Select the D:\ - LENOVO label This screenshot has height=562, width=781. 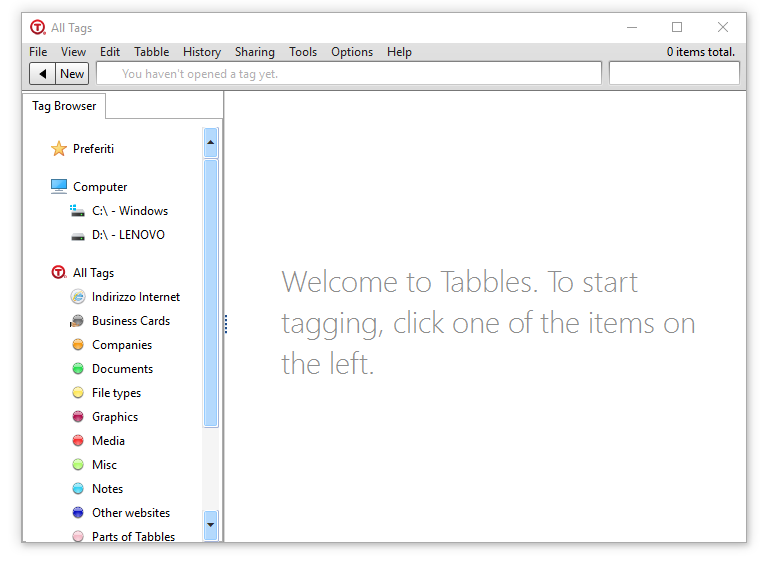click(x=128, y=235)
